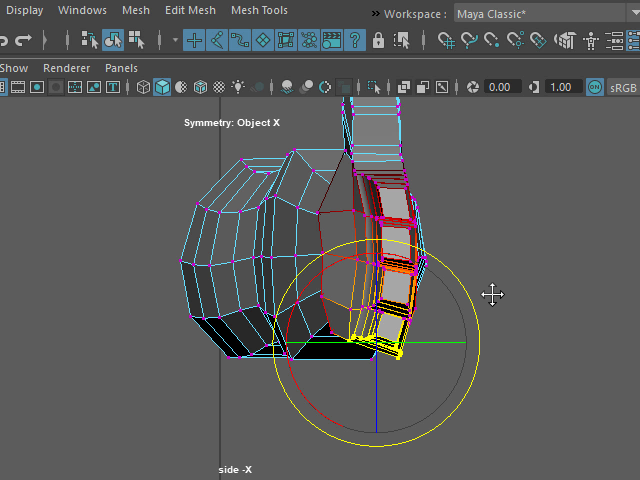Click the gamma value field showing 1.00
Screen dimensions: 640x480
click(x=561, y=87)
